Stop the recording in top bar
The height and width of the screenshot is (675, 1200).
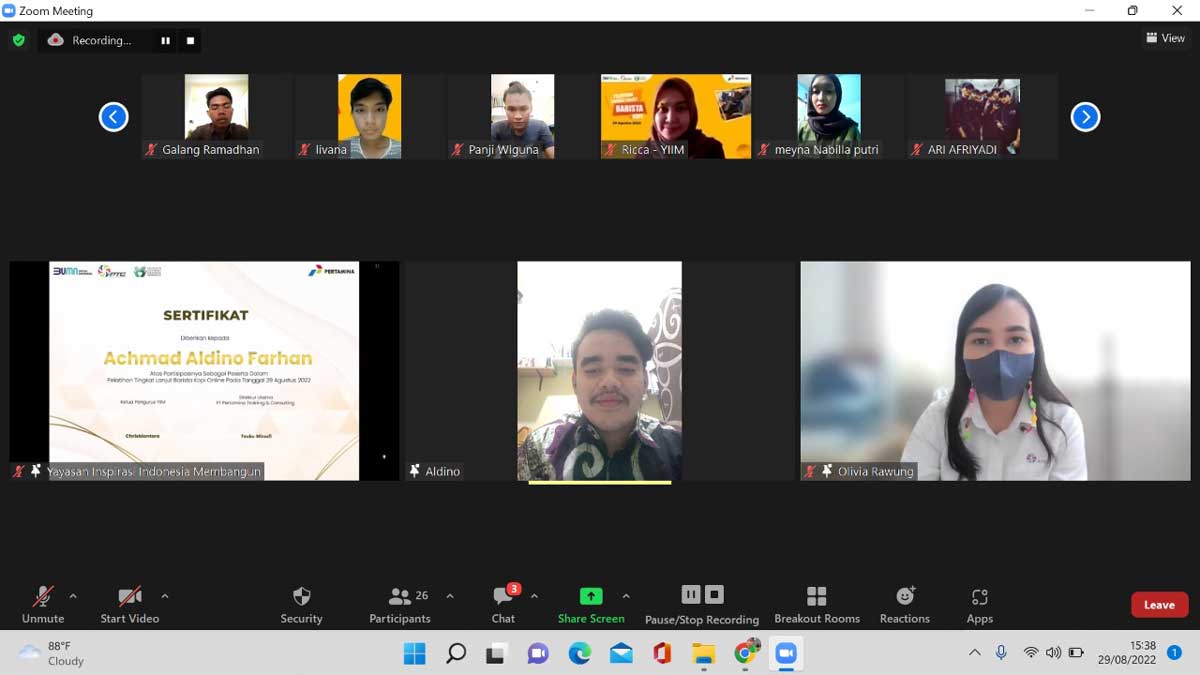(x=190, y=41)
